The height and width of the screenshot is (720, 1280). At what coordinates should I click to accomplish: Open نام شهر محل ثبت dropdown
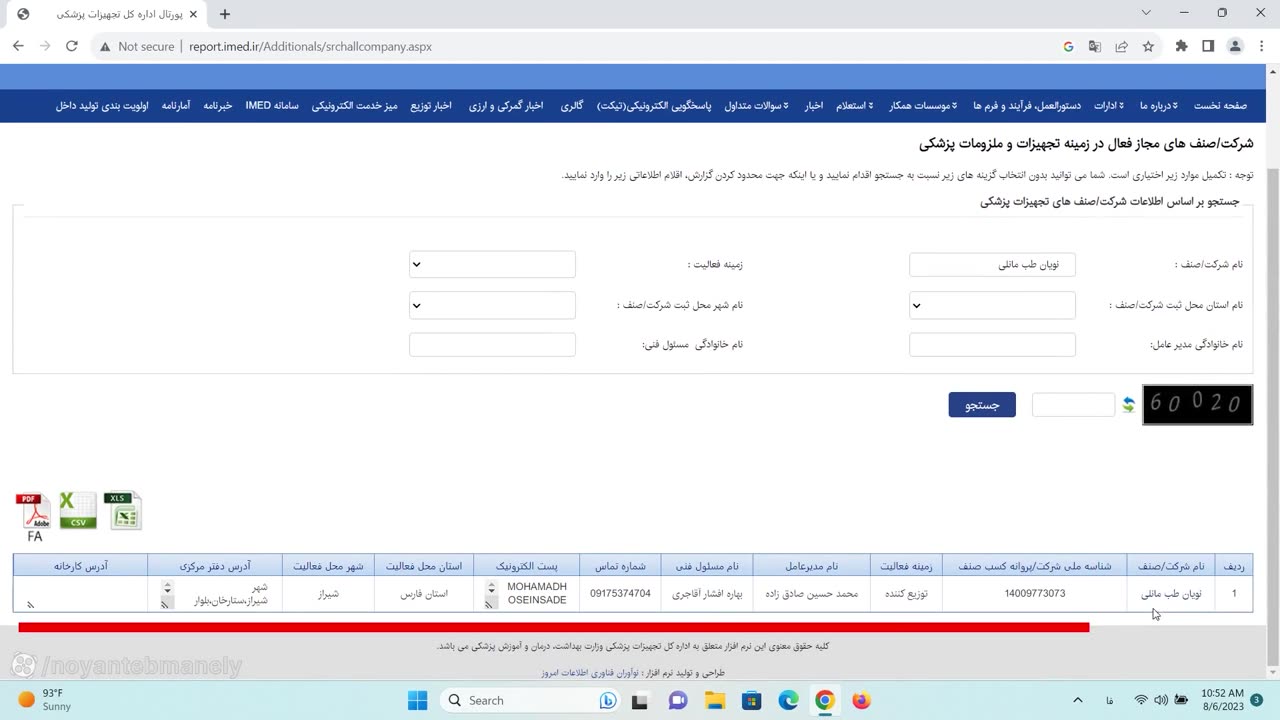coord(492,305)
